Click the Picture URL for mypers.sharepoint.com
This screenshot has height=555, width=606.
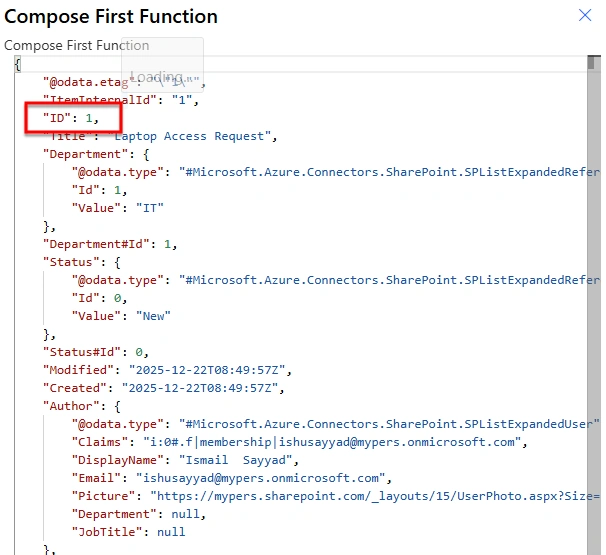click(375, 496)
